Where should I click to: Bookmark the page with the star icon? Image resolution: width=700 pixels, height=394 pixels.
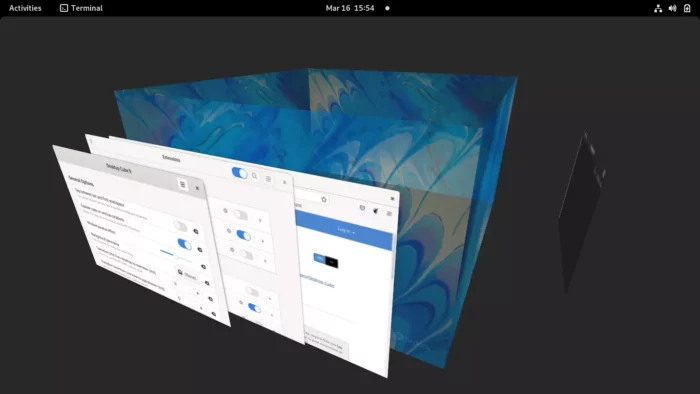[x=324, y=199]
